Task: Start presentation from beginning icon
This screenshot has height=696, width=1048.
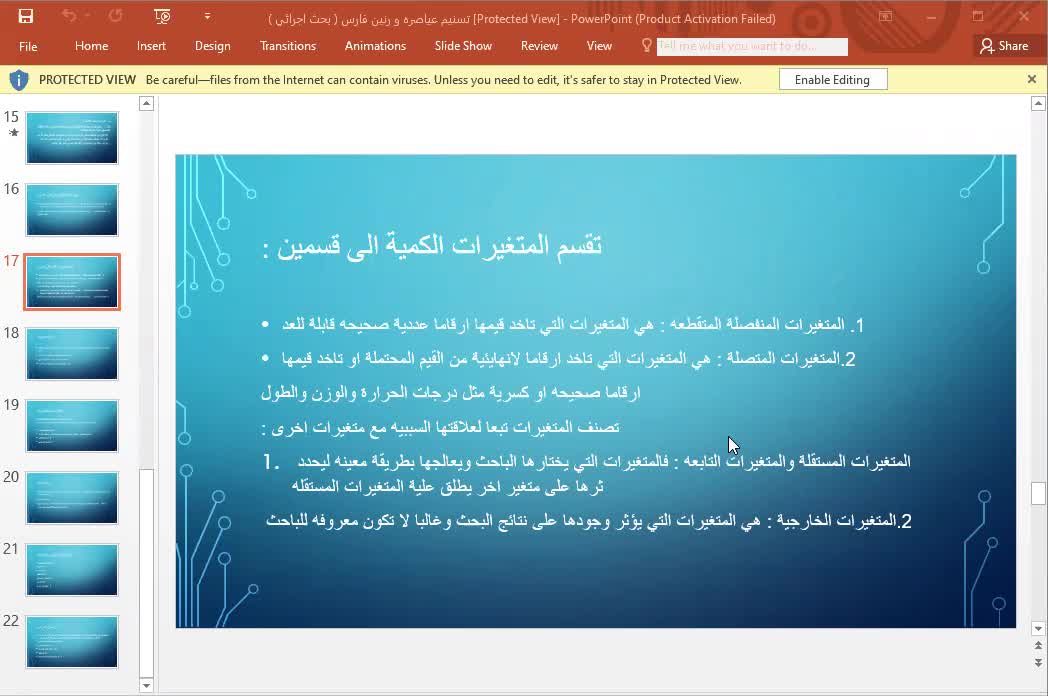Action: [x=162, y=16]
